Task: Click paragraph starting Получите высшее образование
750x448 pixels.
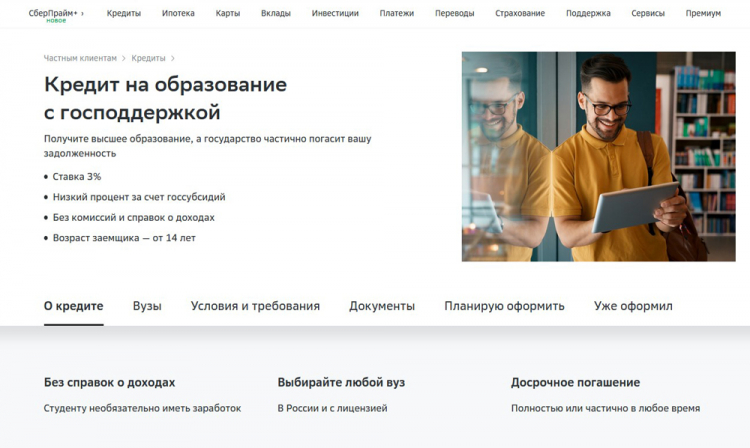Action: pyautogui.click(x=208, y=146)
